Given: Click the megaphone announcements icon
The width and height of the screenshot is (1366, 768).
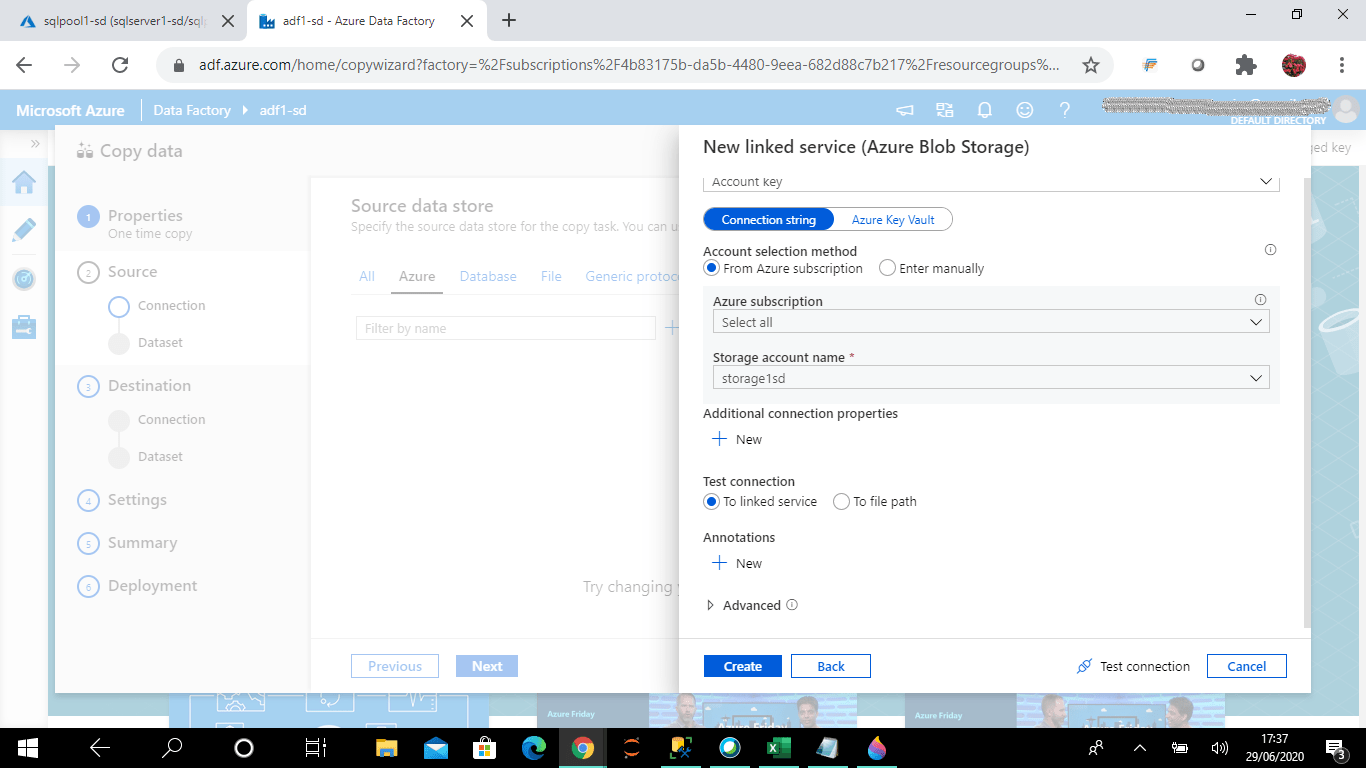Looking at the screenshot, I should pyautogui.click(x=904, y=110).
